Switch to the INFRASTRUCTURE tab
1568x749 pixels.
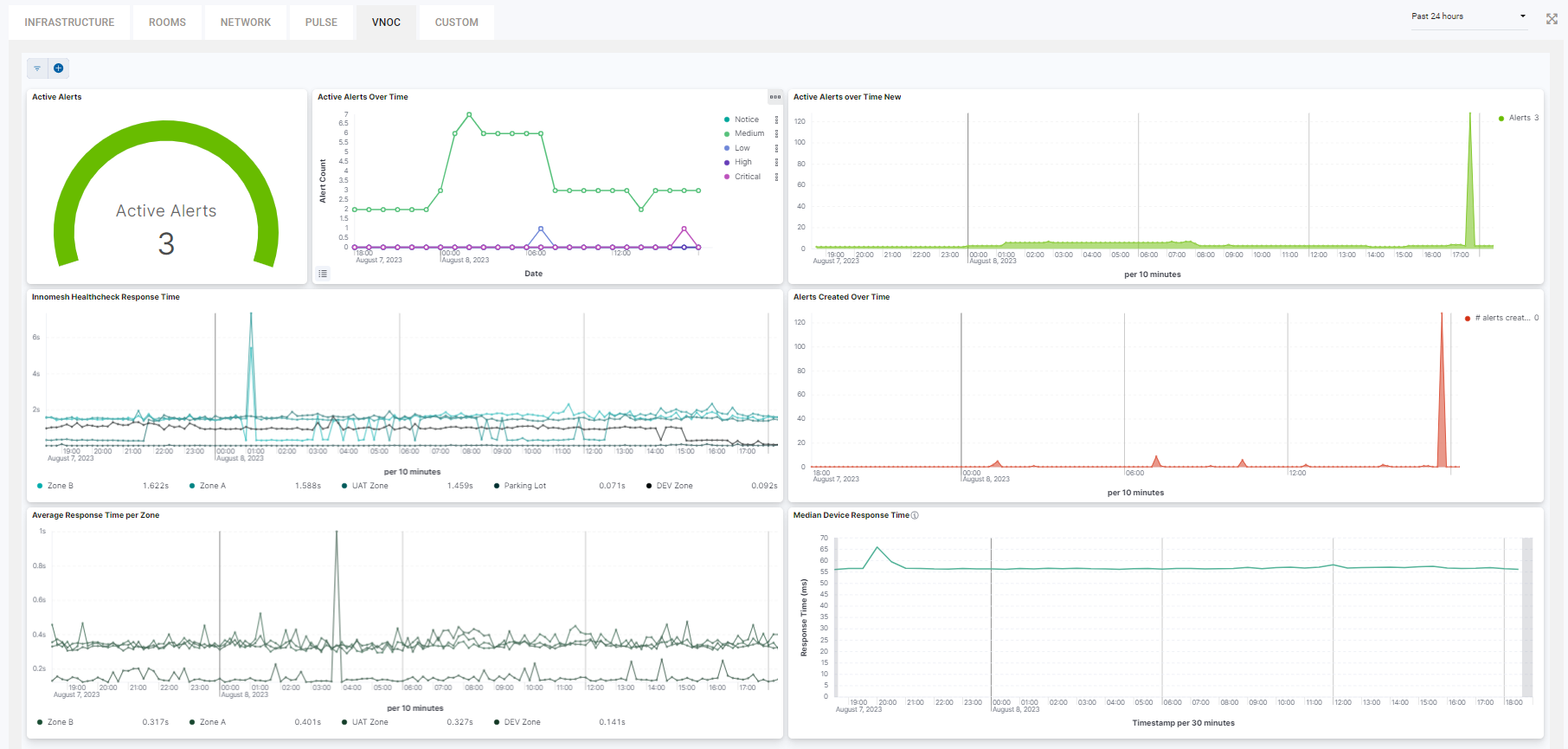pyautogui.click(x=69, y=23)
